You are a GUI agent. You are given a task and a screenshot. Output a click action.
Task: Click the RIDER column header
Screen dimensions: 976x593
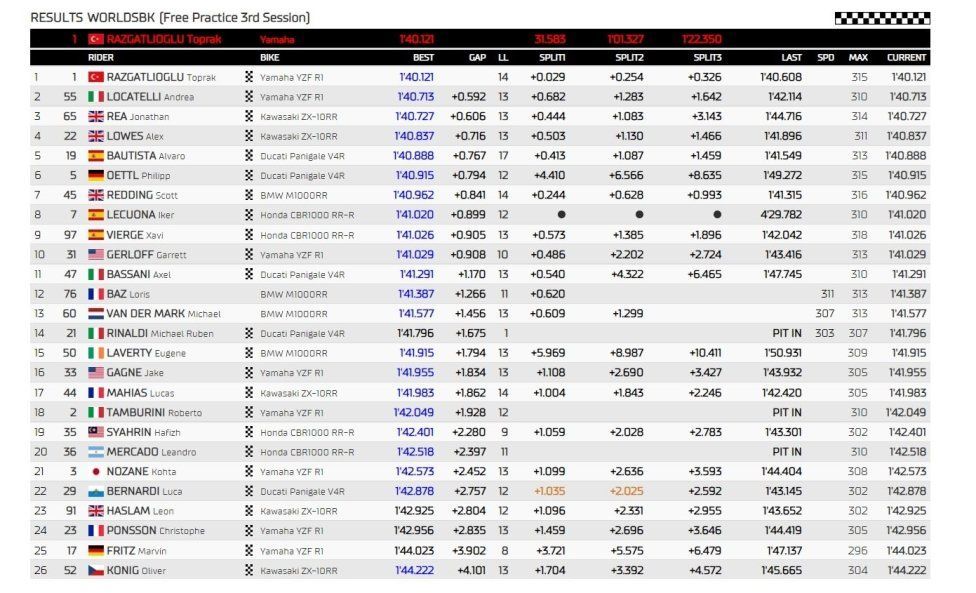point(101,57)
